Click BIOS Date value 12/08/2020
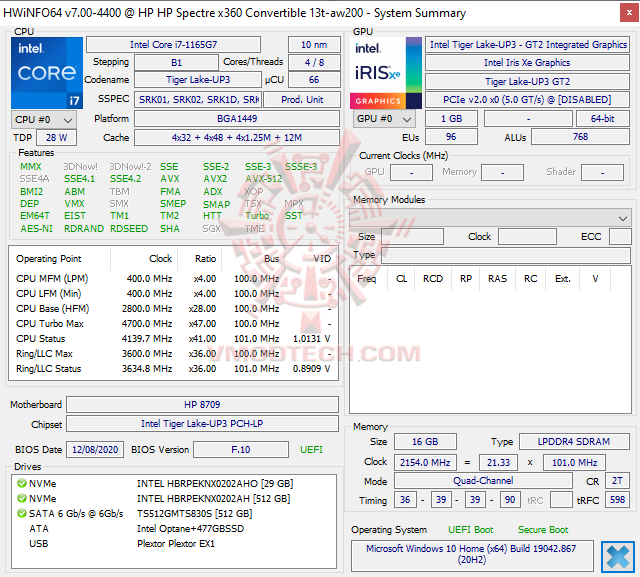 click(95, 450)
